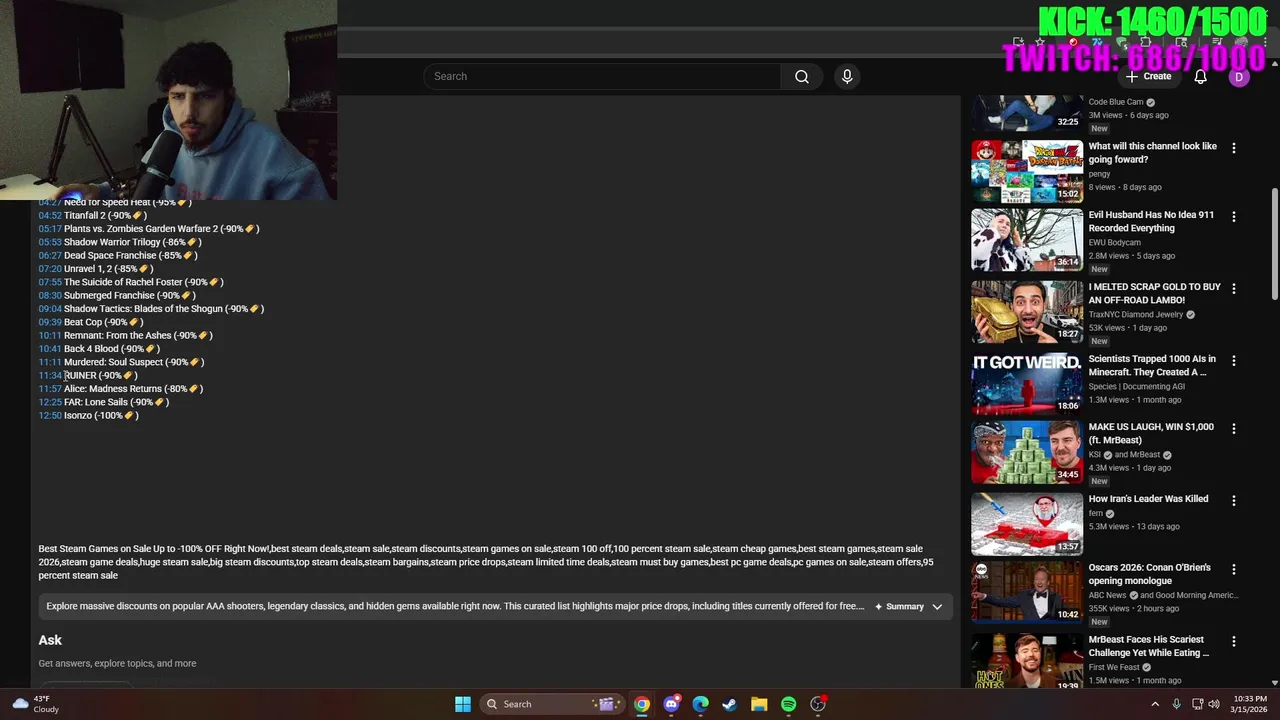Viewport: 1280px width, 720px height.
Task: Open more options for pengy channel video
Action: pos(1233,148)
